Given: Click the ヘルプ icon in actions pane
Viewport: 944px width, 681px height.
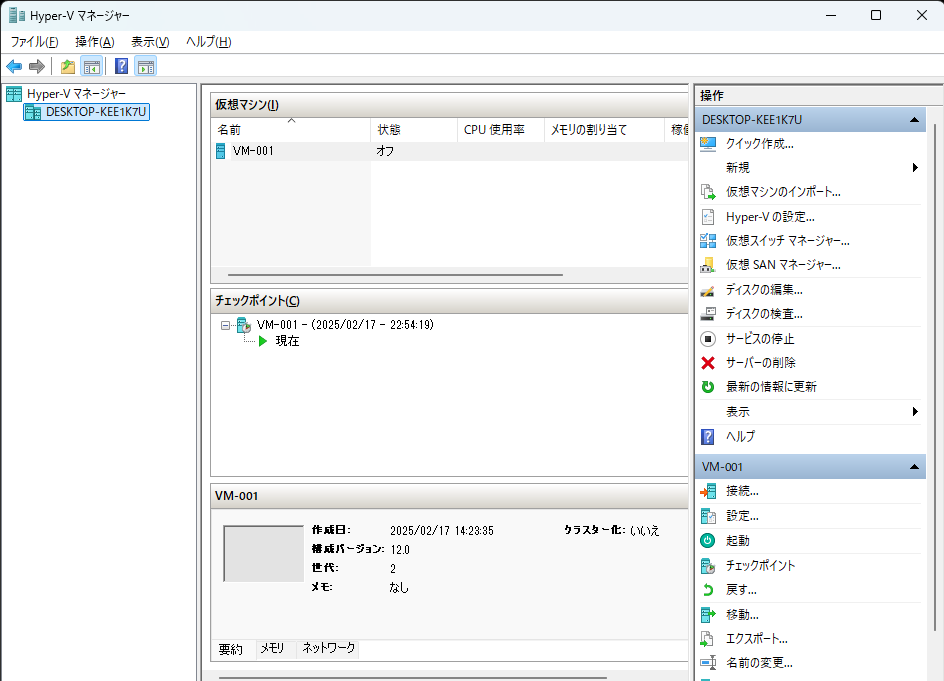Looking at the screenshot, I should point(708,437).
